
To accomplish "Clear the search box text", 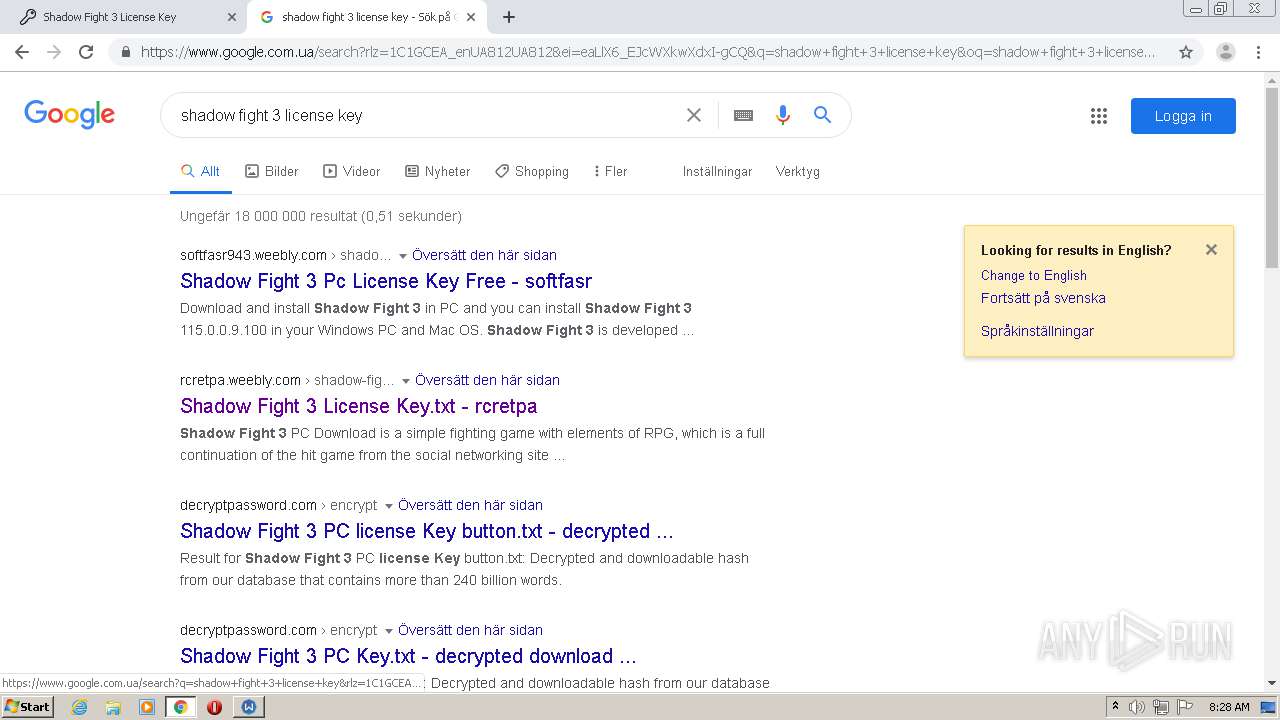I will (x=693, y=115).
